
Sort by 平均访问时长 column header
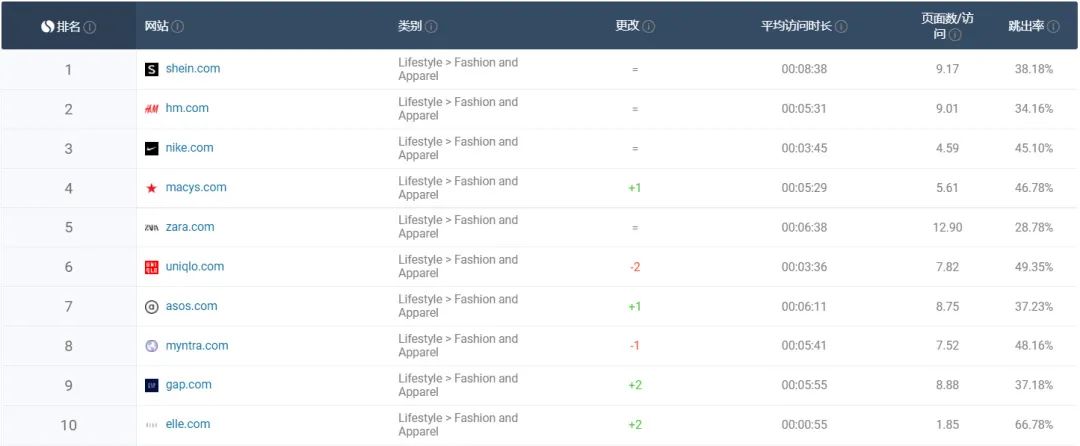click(x=797, y=26)
